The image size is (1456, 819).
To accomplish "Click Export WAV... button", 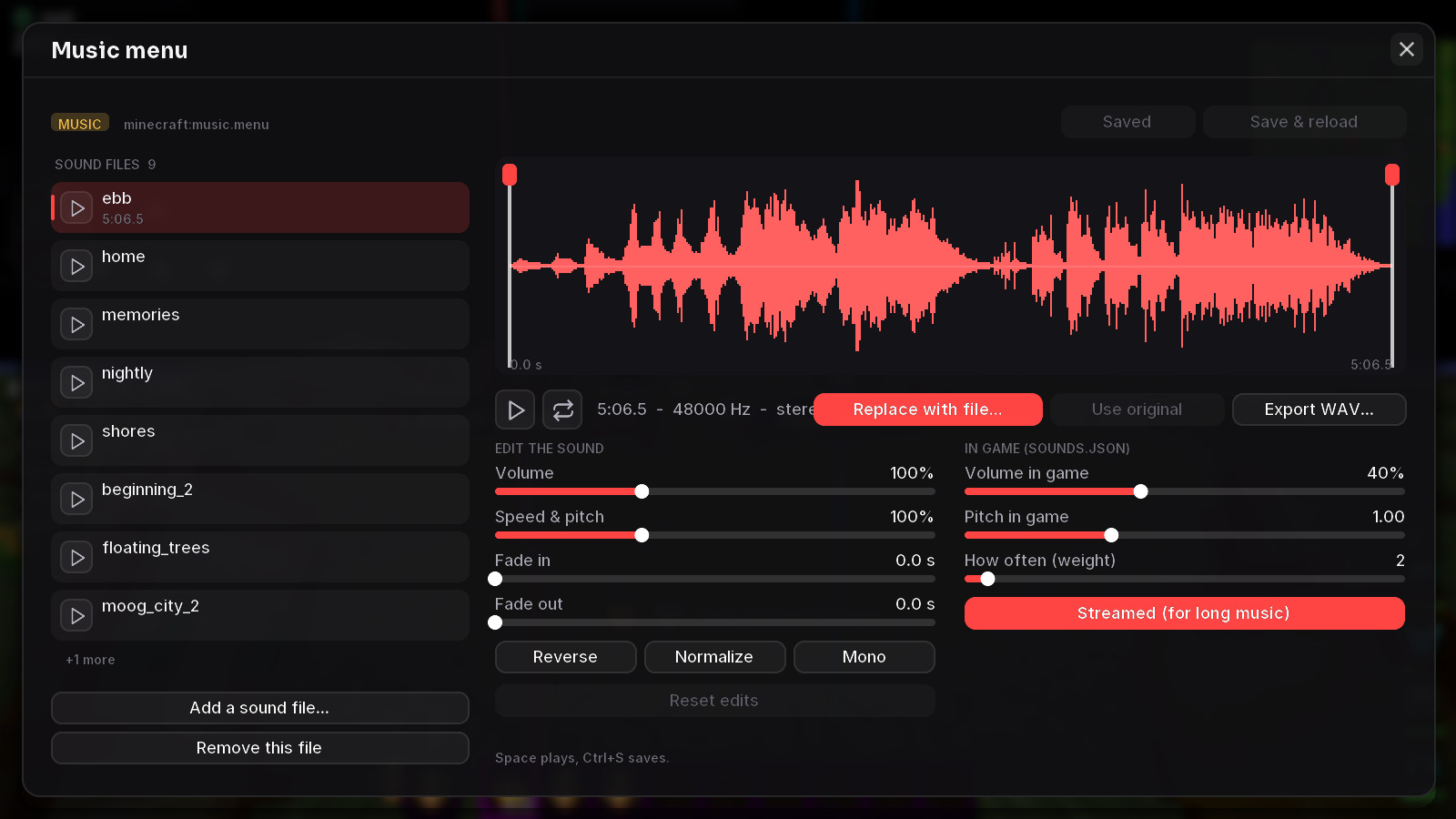I will click(1319, 409).
